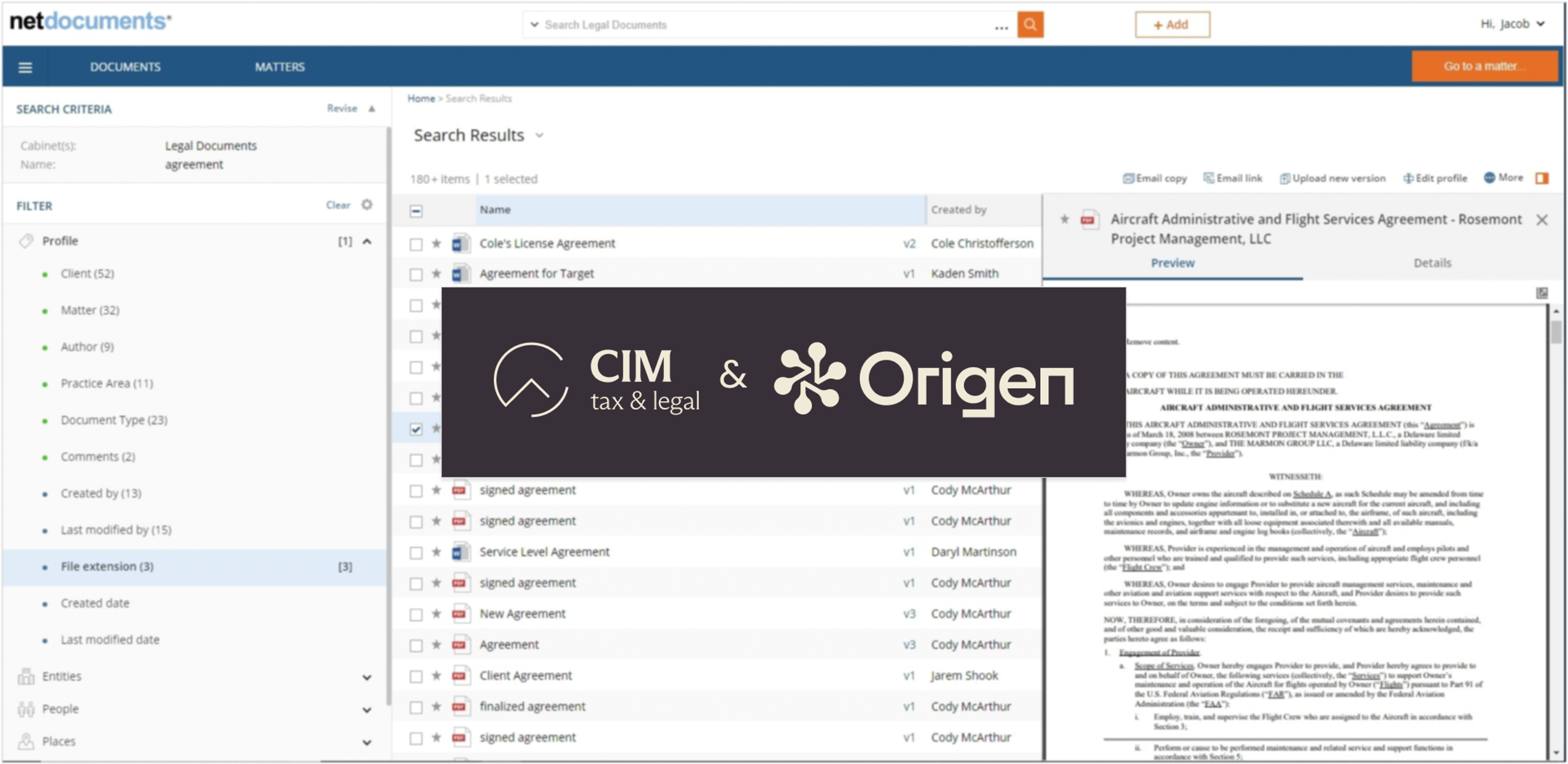Click the Home breadcrumb link
The height and width of the screenshot is (764, 1568).
tap(421, 98)
